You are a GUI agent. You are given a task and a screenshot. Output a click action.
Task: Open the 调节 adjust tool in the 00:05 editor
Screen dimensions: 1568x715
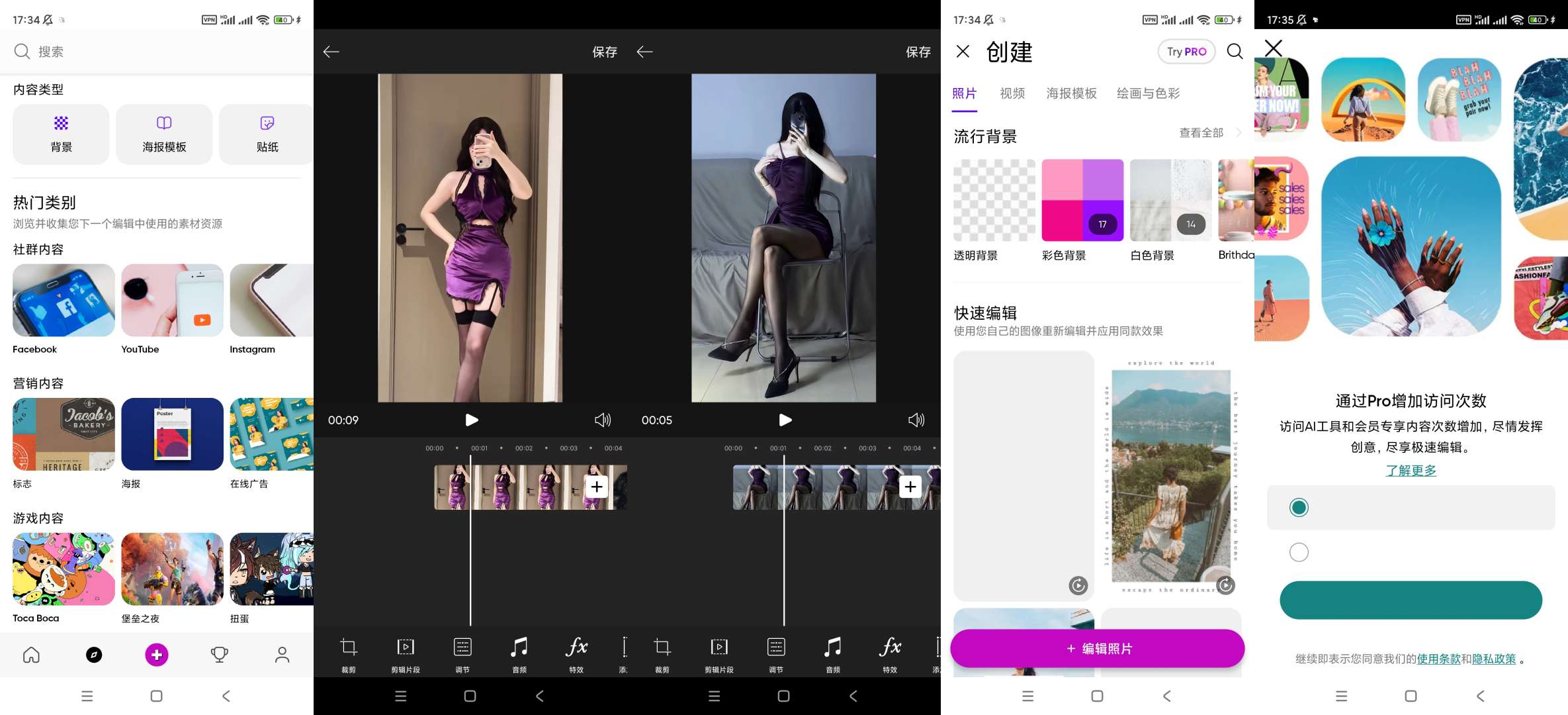click(x=776, y=654)
